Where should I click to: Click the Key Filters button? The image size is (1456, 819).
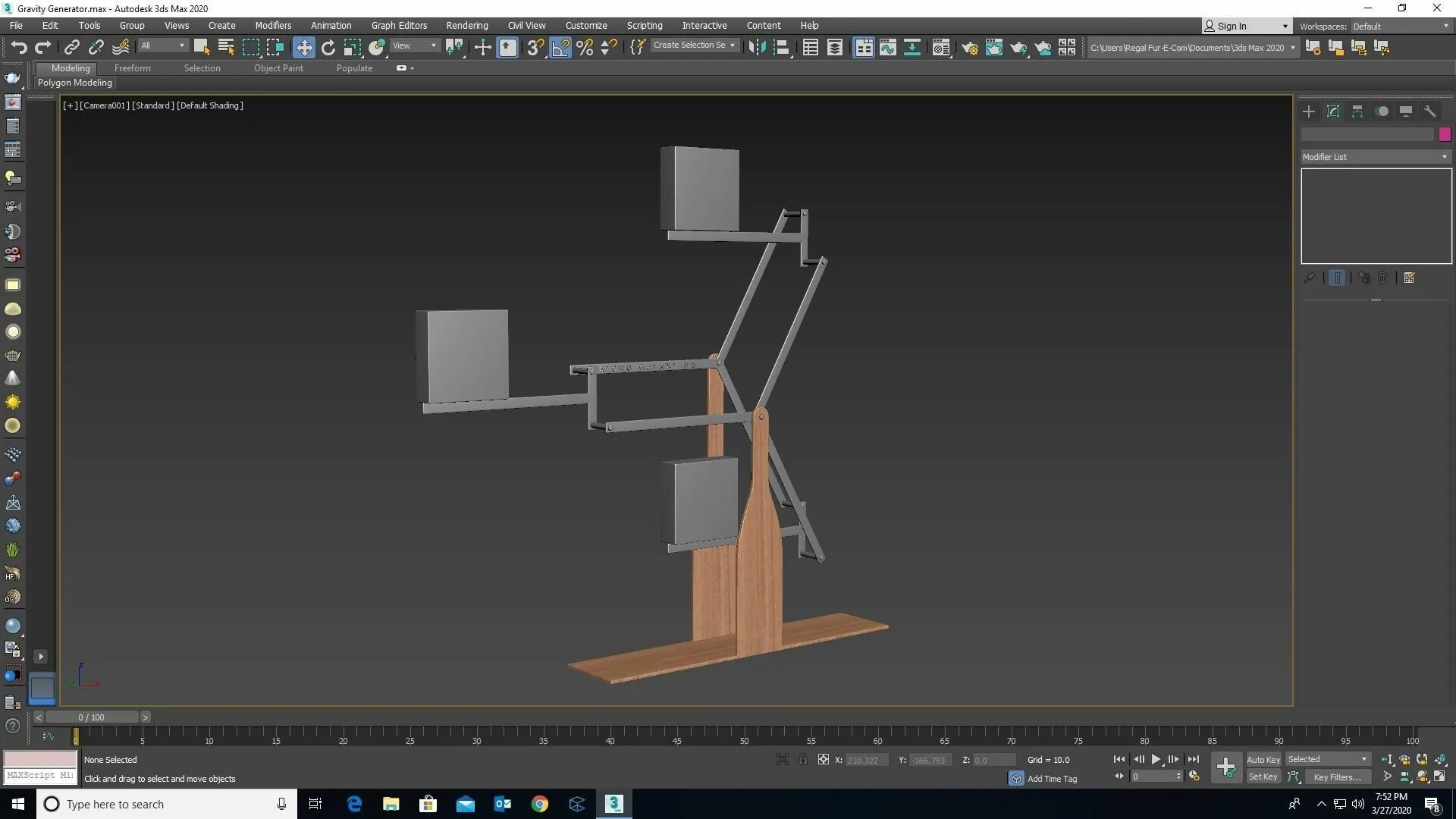tap(1337, 777)
